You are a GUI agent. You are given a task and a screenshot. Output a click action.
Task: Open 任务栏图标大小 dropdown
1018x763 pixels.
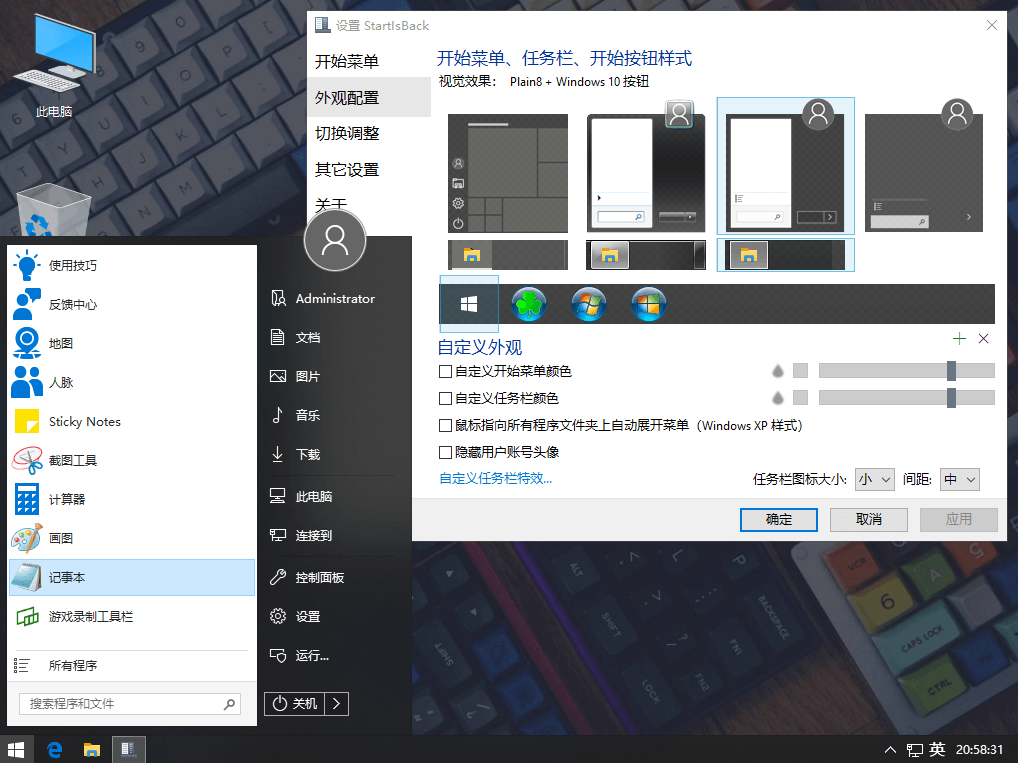coord(875,479)
